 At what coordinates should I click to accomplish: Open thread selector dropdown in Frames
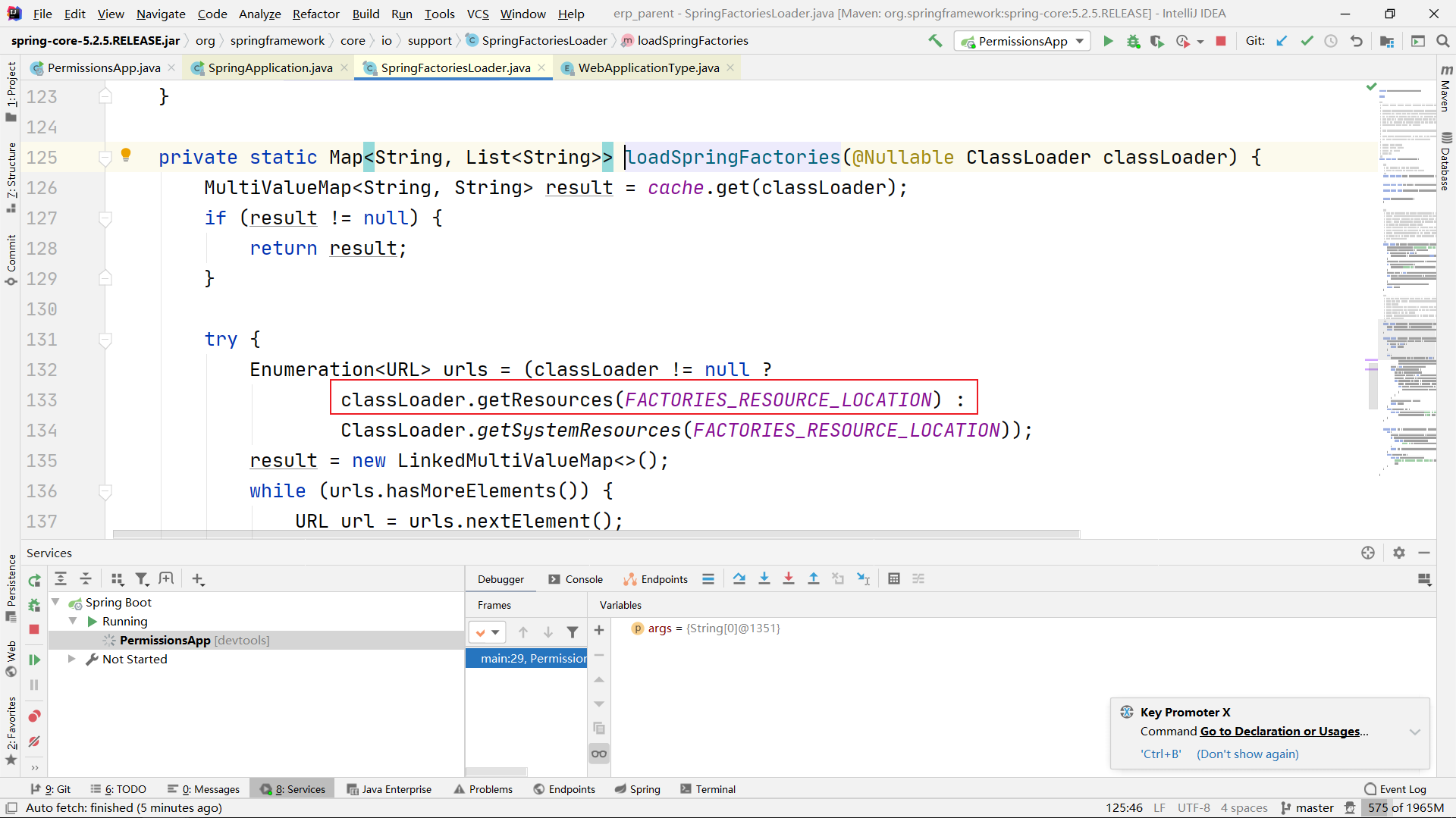point(487,632)
